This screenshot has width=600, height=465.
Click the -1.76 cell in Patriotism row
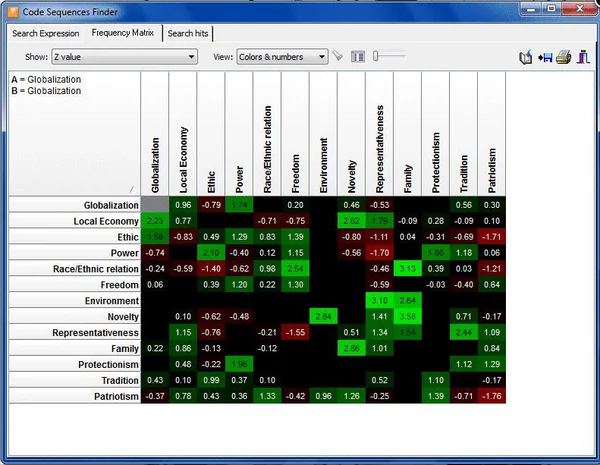click(x=492, y=396)
